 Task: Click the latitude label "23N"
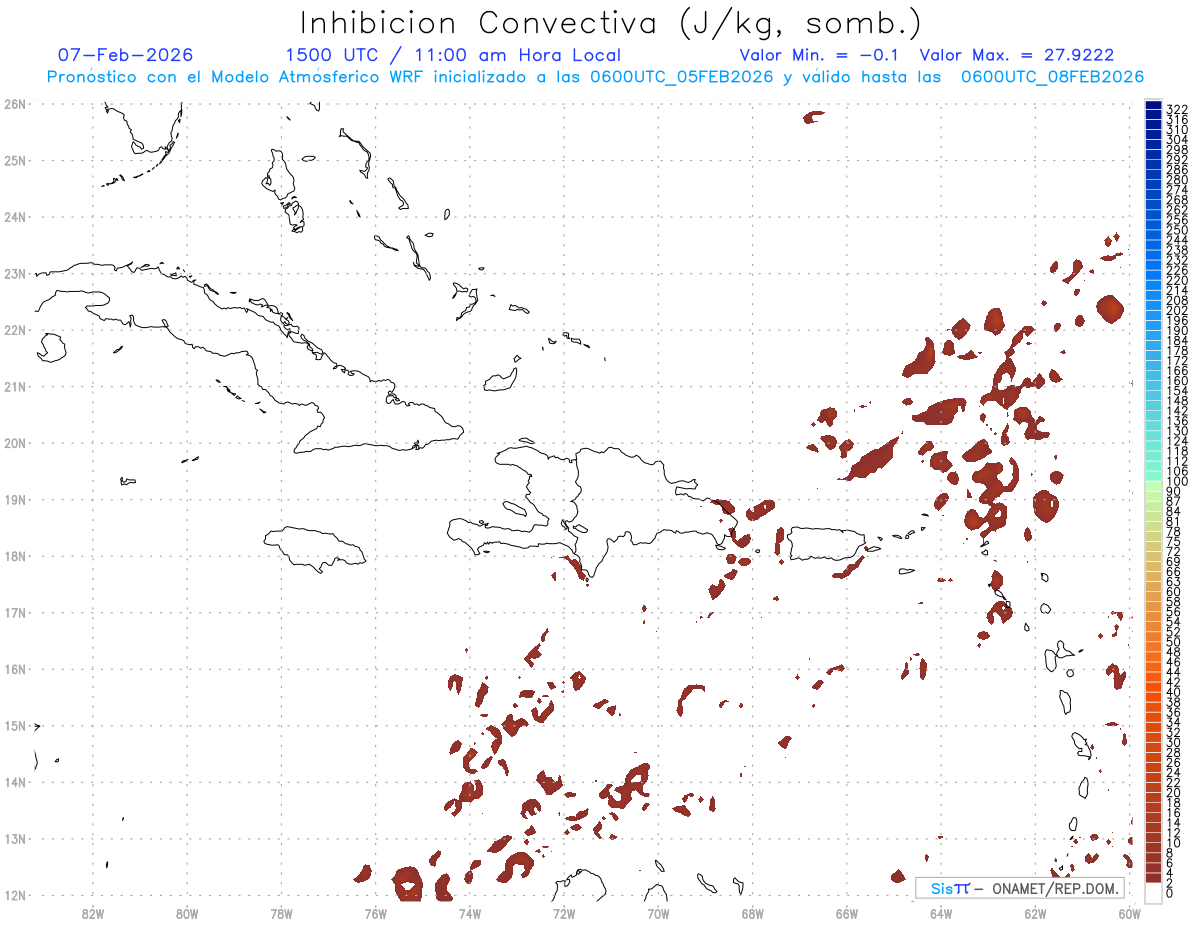pyautogui.click(x=14, y=273)
